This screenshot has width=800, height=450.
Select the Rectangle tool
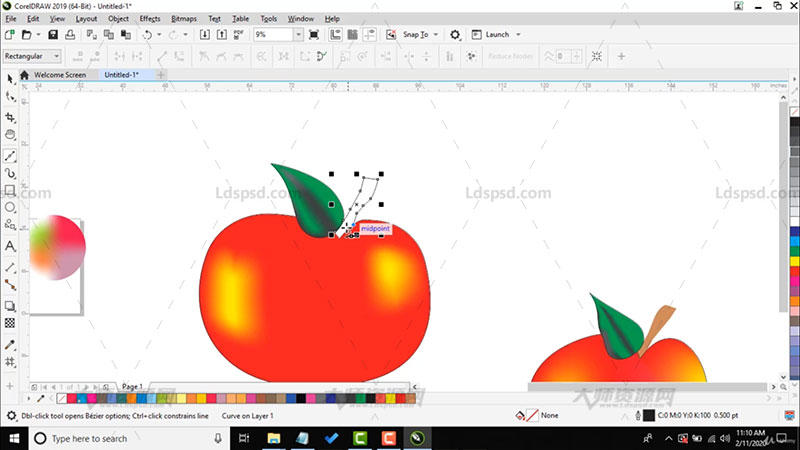[10, 190]
